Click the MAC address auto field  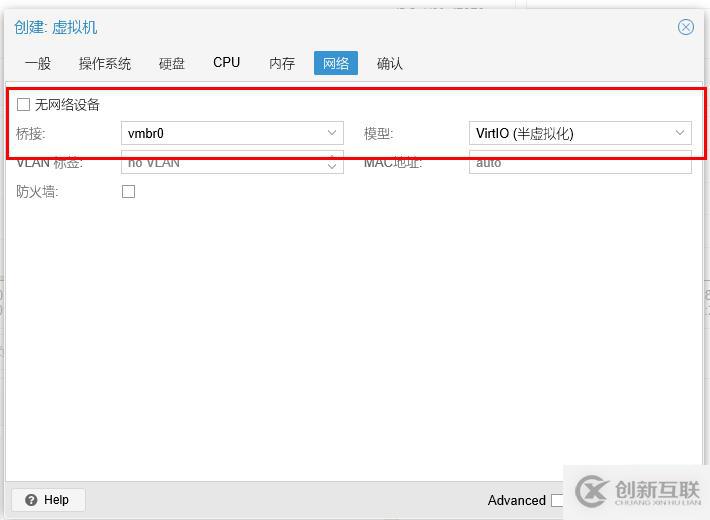(580, 162)
